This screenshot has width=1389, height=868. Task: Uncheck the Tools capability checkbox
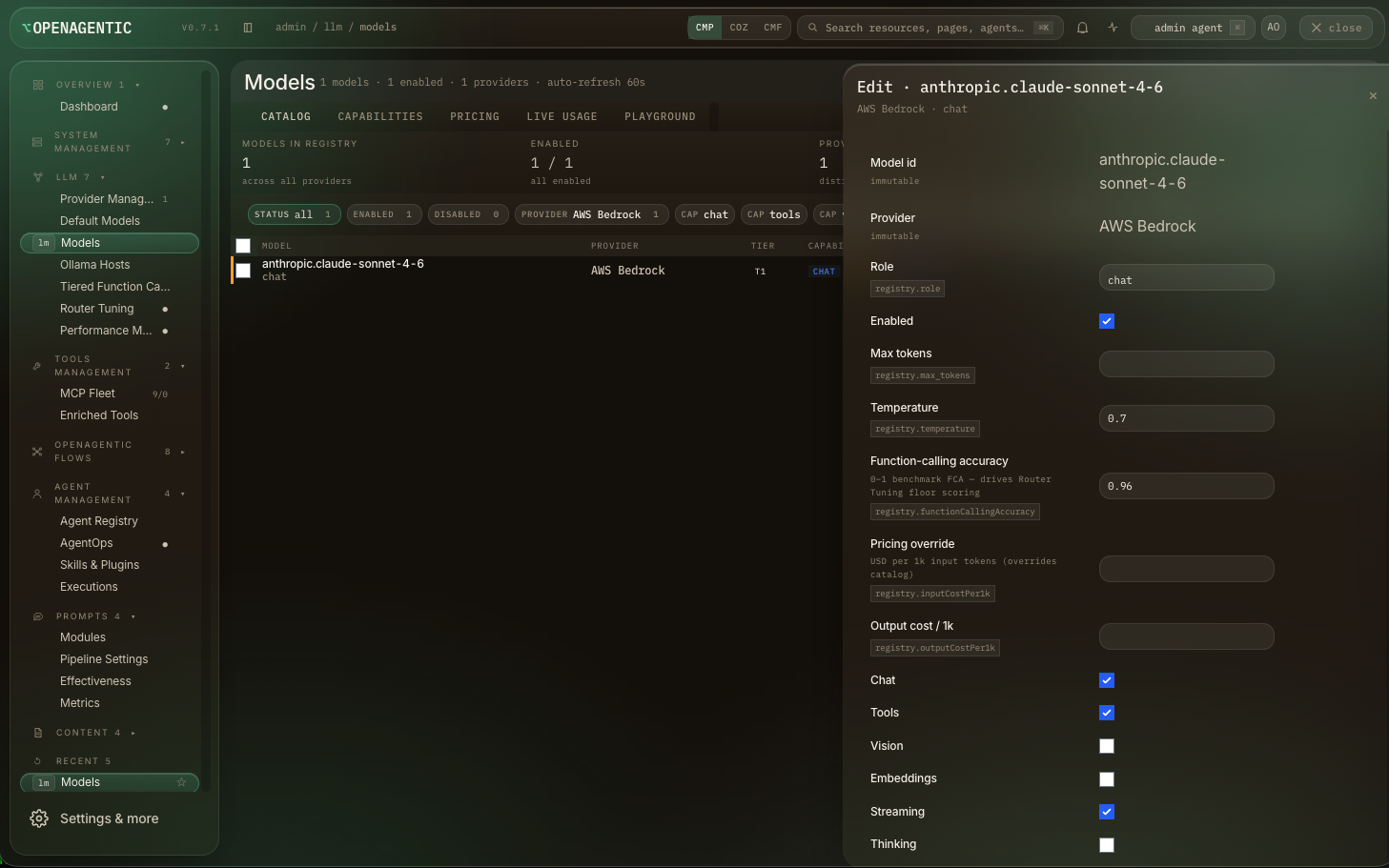click(x=1107, y=713)
